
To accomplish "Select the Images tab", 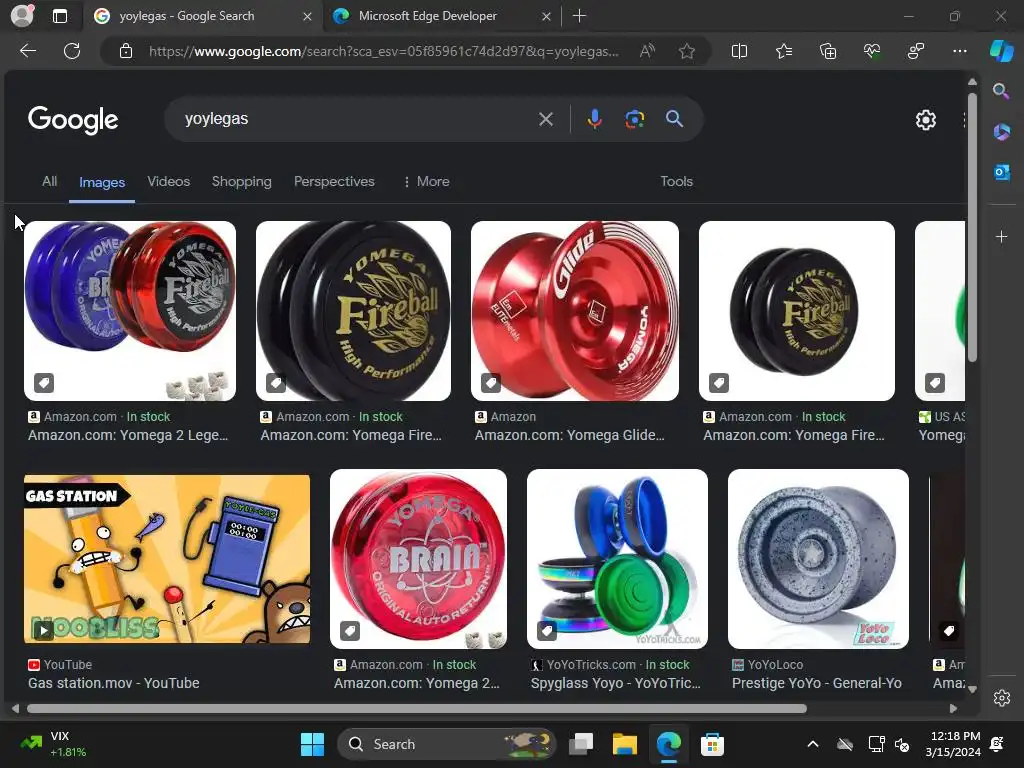I will click(102, 182).
